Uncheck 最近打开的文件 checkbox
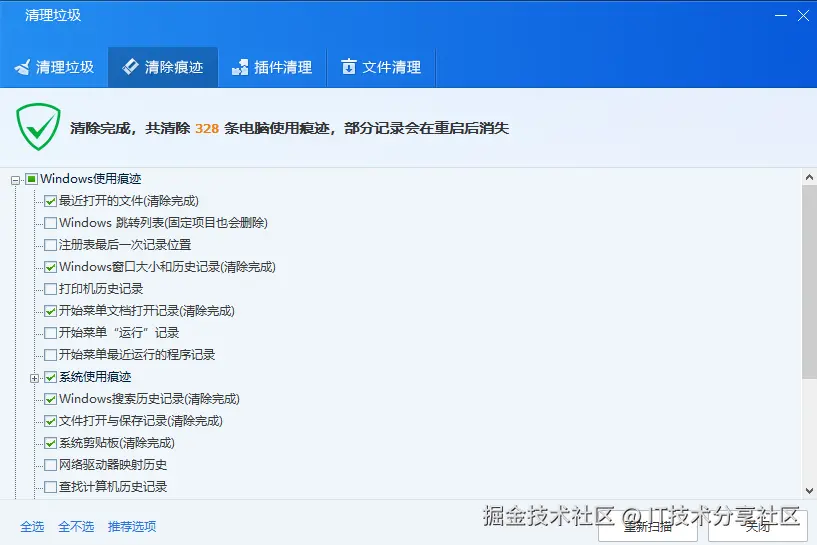Viewport: 817px width, 545px height. click(x=51, y=201)
